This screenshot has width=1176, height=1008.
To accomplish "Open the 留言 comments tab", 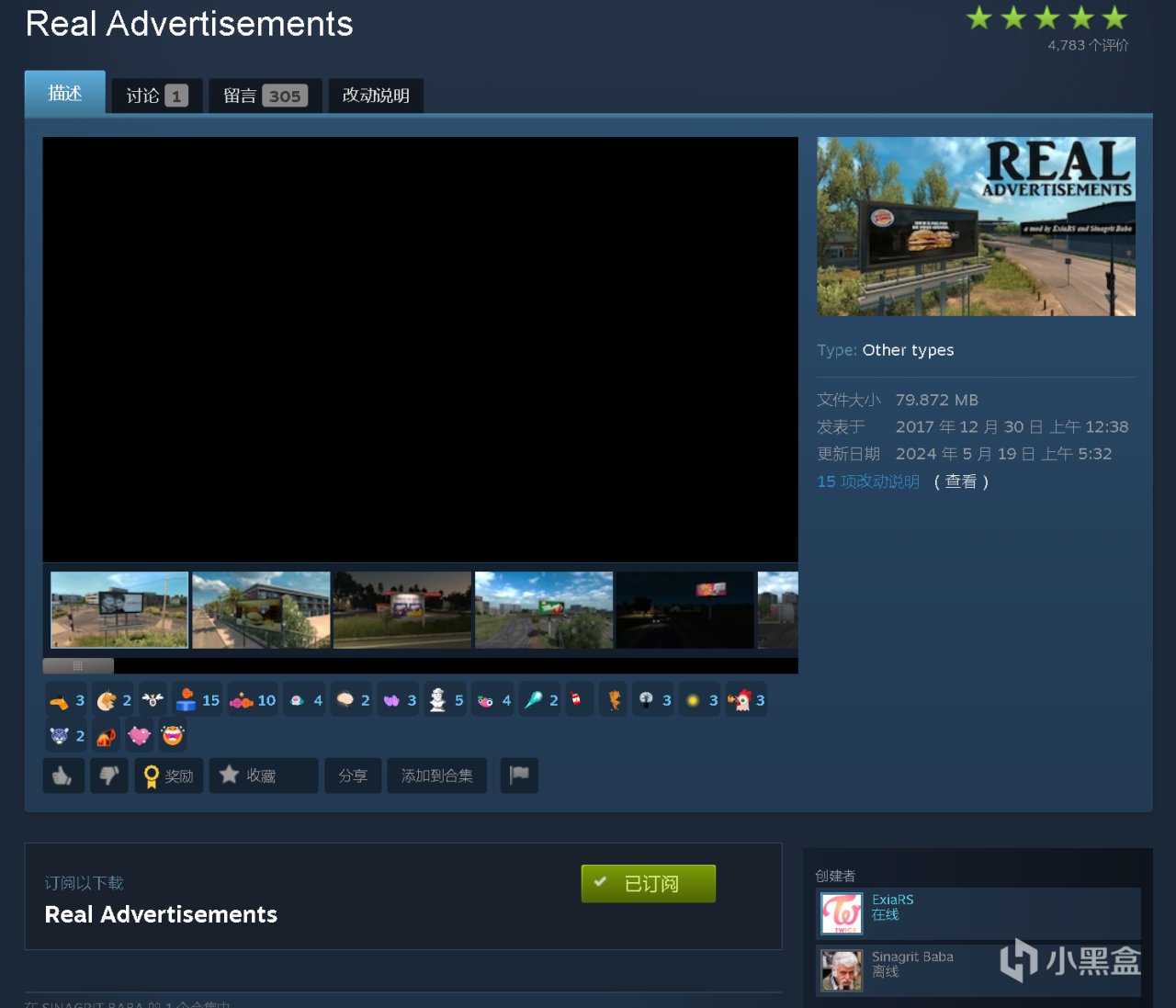I will [266, 96].
